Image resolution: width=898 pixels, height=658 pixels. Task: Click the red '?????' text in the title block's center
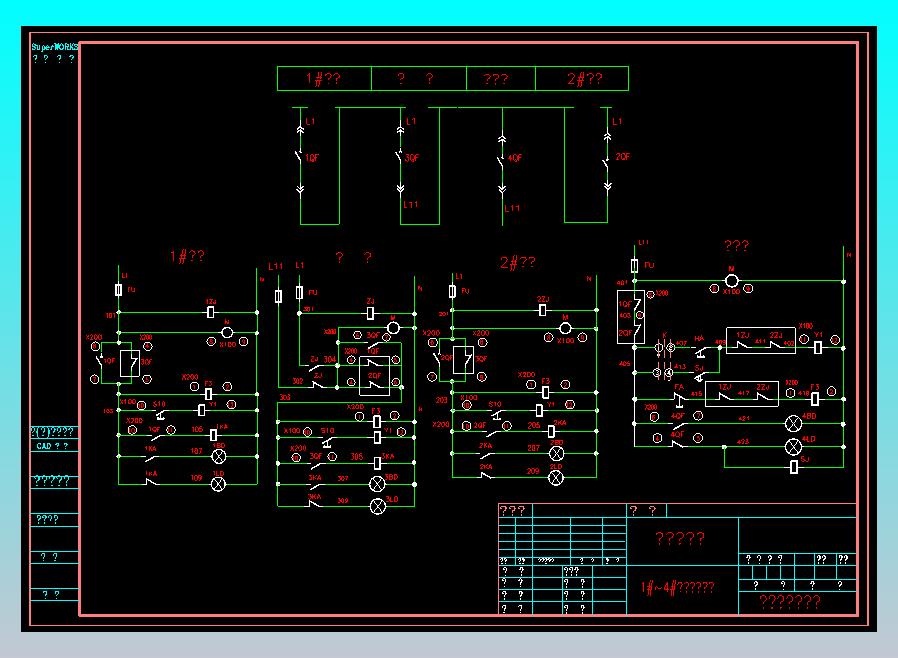point(680,538)
